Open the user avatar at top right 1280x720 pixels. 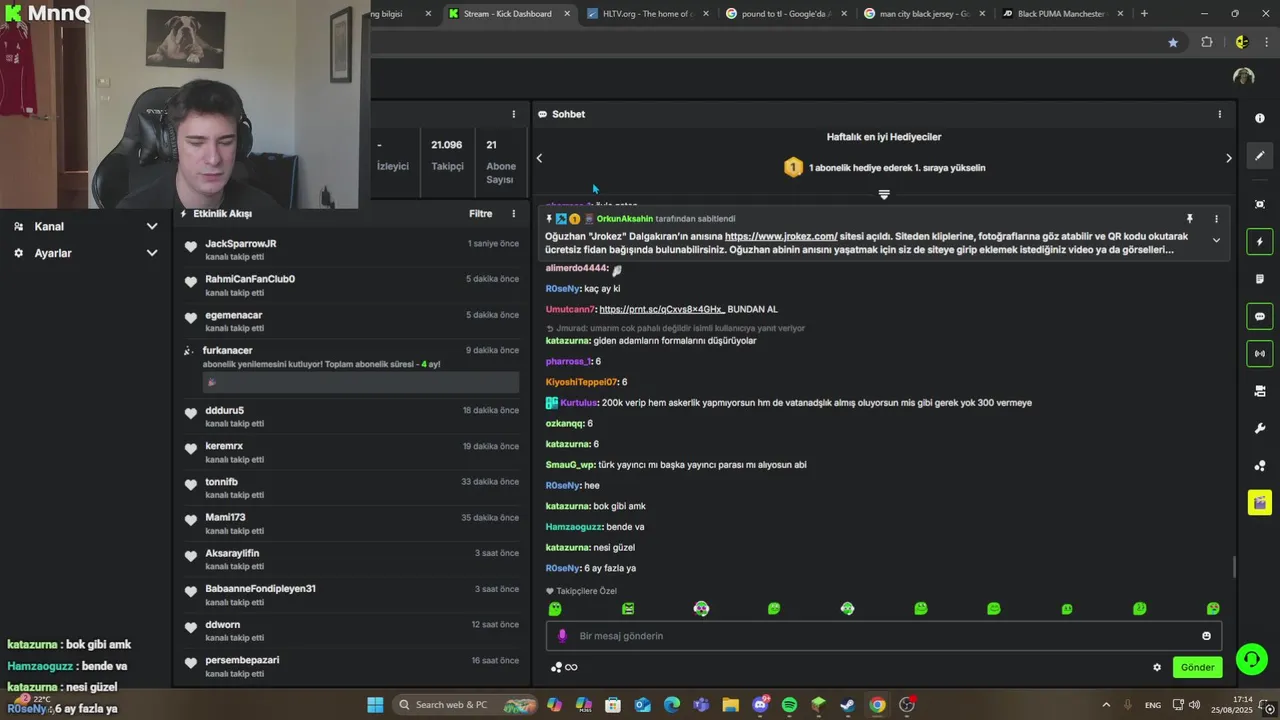(1243, 77)
